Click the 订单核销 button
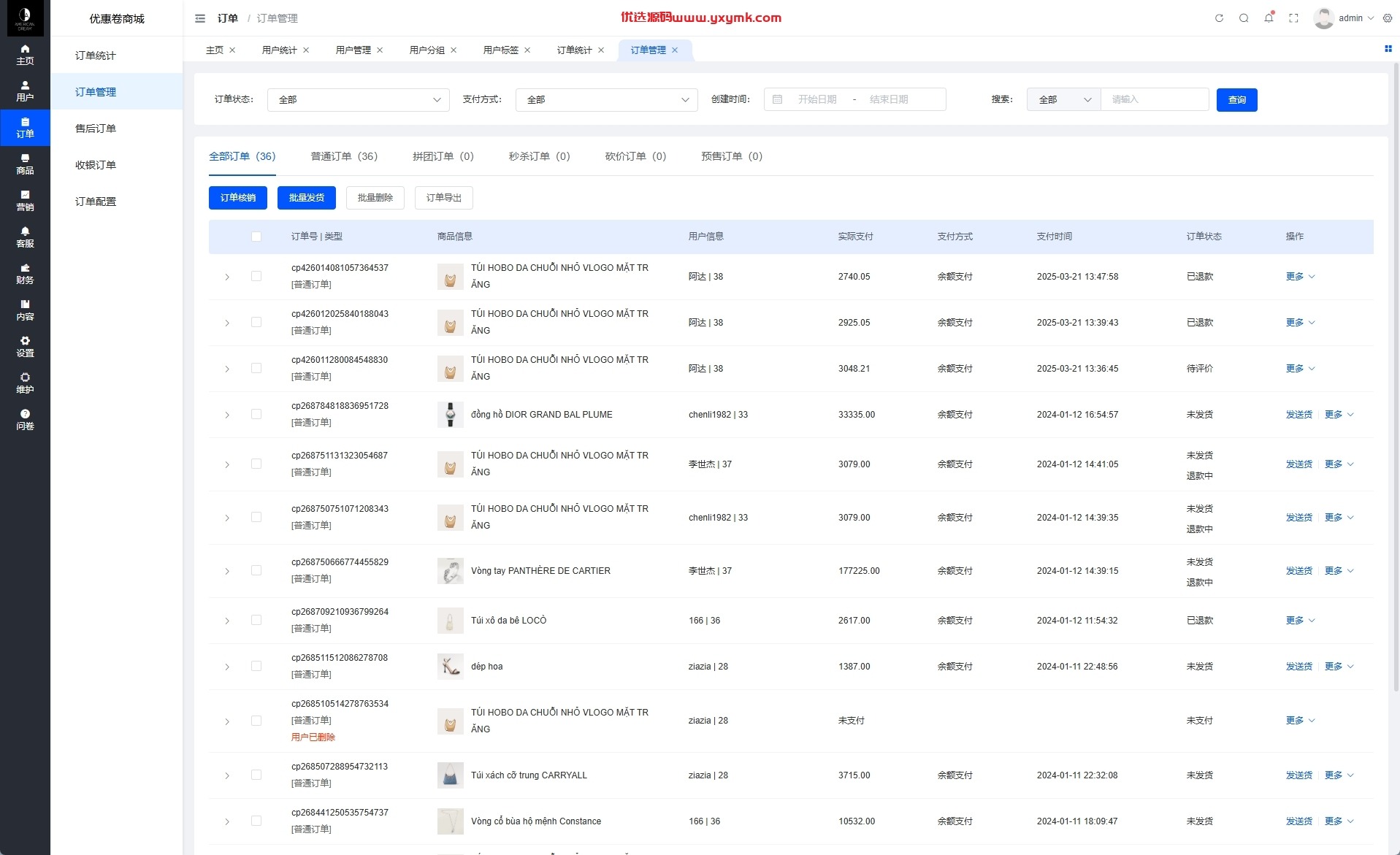1400x855 pixels. pyautogui.click(x=238, y=198)
